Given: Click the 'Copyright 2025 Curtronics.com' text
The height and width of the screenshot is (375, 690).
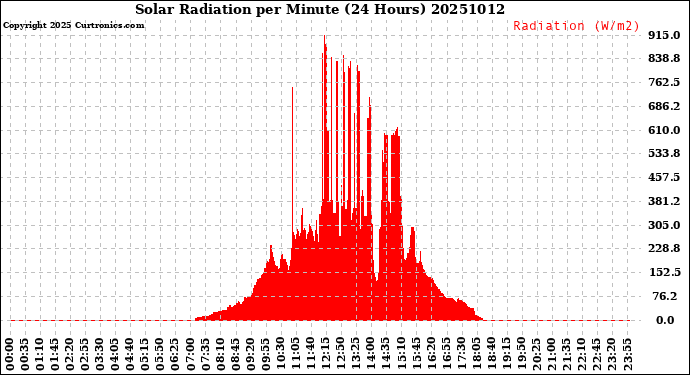Looking at the screenshot, I should click(x=73, y=25).
